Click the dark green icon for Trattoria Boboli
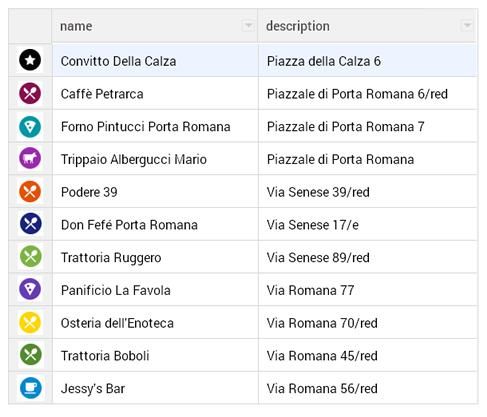This screenshot has width=487, height=417. pos(30,354)
